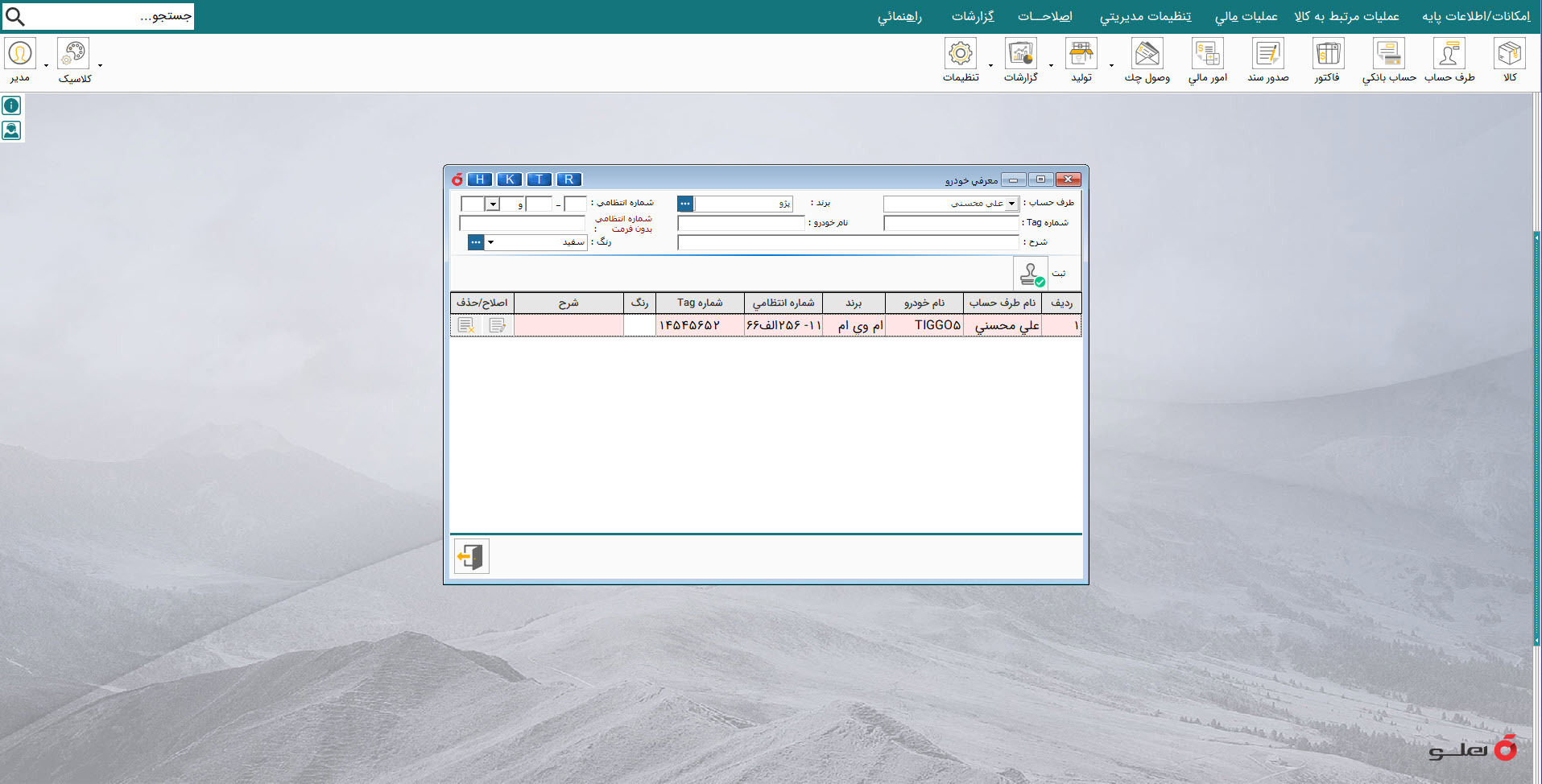Click the نام خودرو column header
The image size is (1542, 784).
pyautogui.click(x=924, y=303)
